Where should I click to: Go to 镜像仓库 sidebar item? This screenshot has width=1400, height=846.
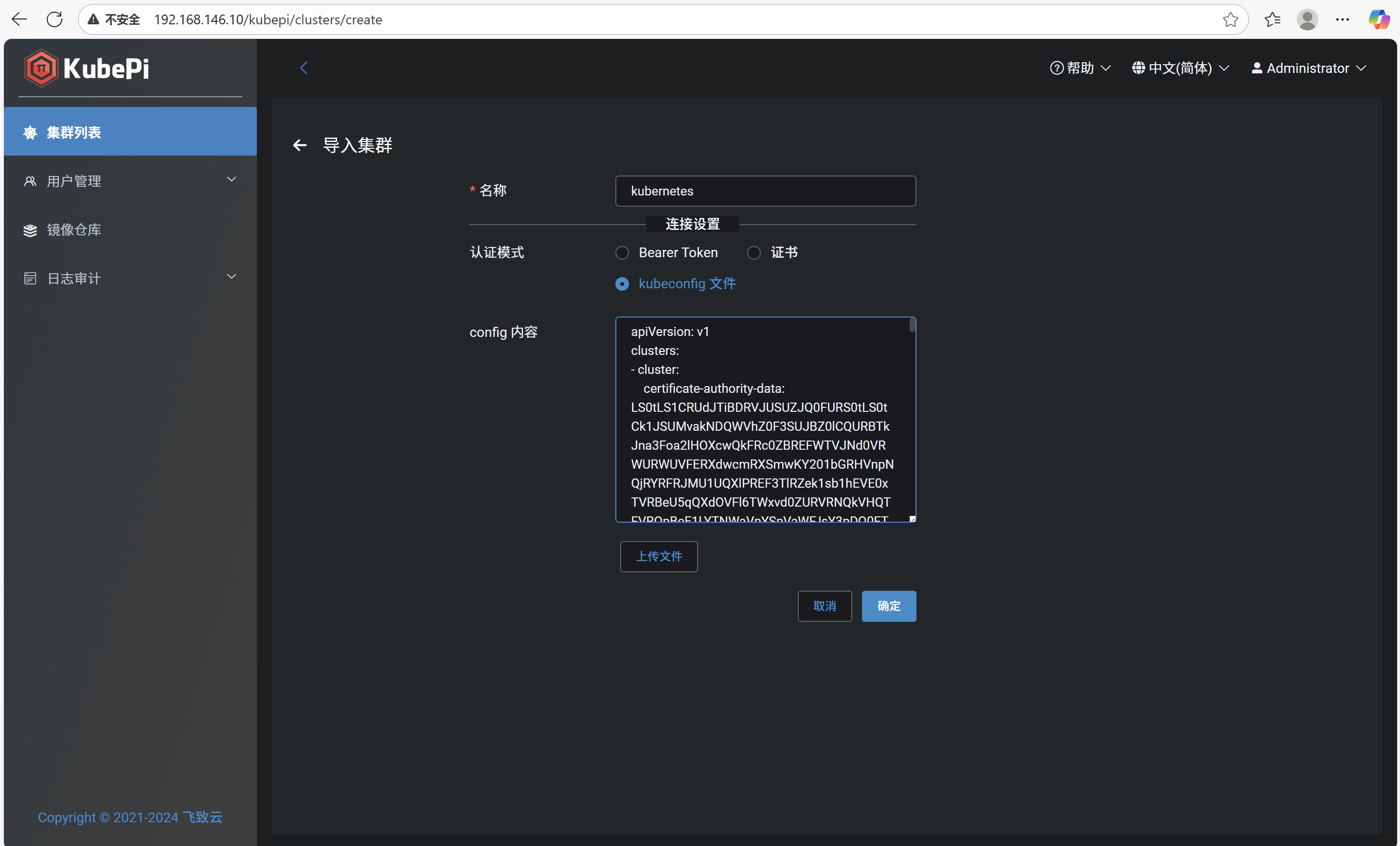(74, 230)
